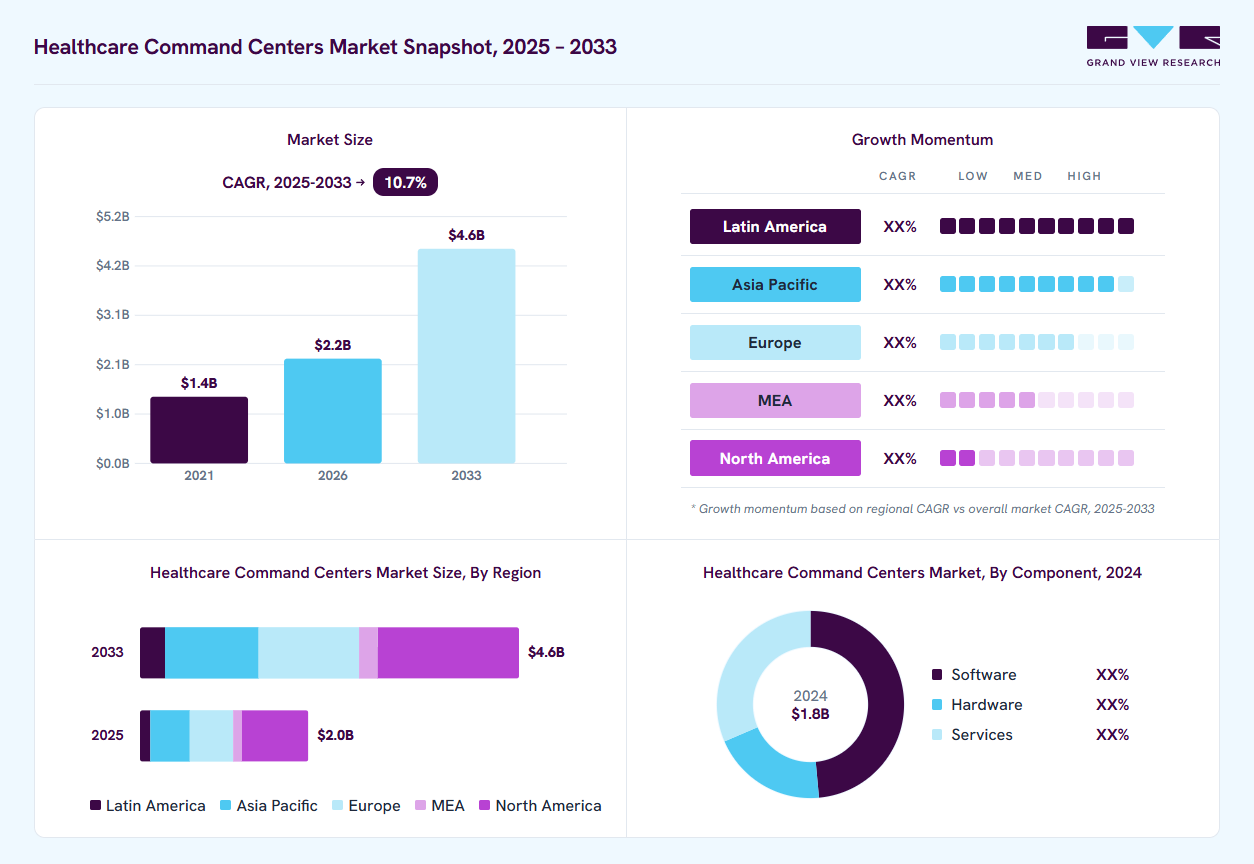Click the '$1.4B' label above 2021 bar
The height and width of the screenshot is (864, 1254).
(199, 383)
